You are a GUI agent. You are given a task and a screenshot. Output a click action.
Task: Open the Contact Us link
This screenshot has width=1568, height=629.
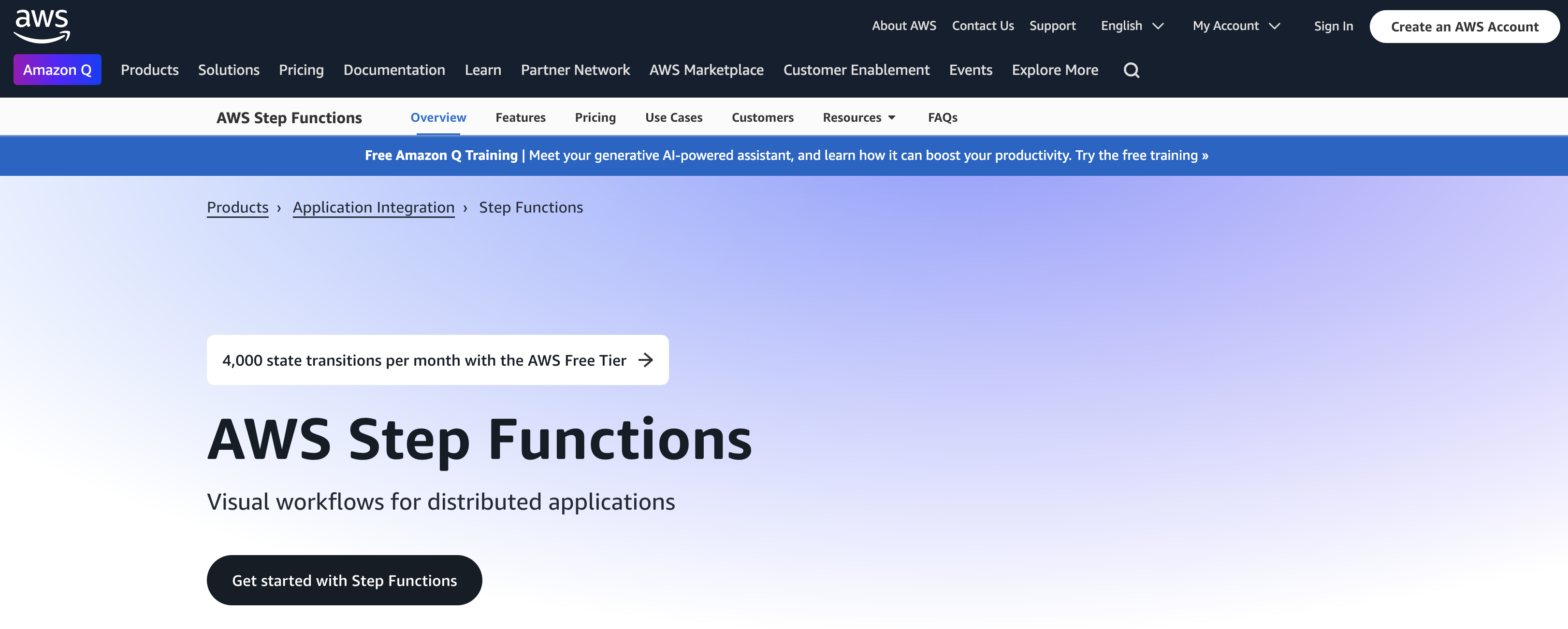coord(983,26)
